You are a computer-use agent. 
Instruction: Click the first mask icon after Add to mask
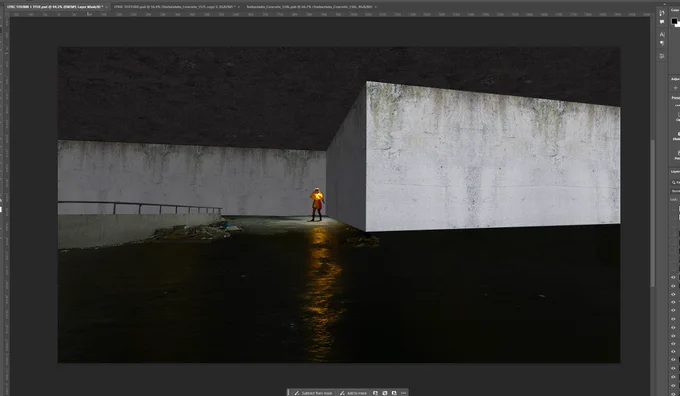[375, 393]
